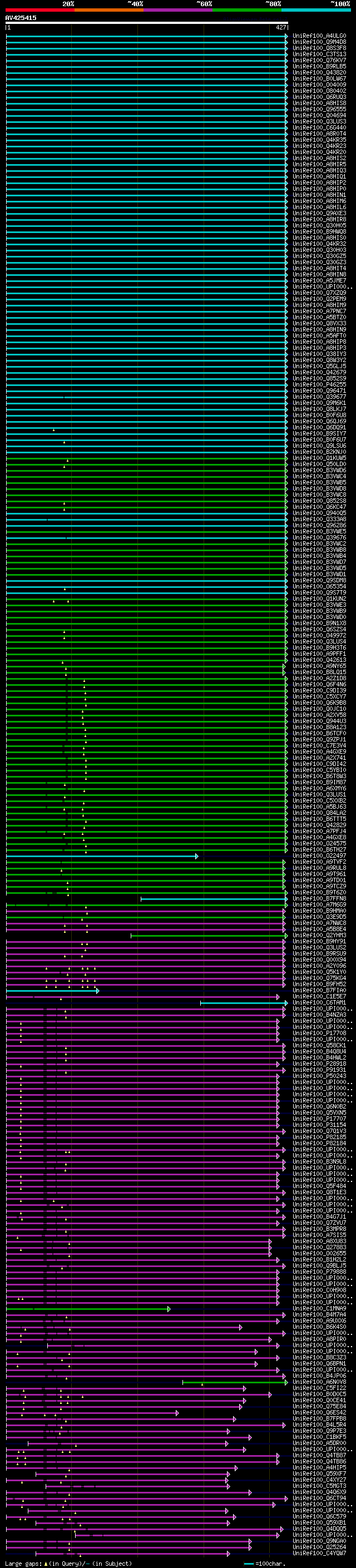The height and width of the screenshot is (1568, 356).
Task: Open the UniRef100_Q00X94 entry
Action: 319,959
